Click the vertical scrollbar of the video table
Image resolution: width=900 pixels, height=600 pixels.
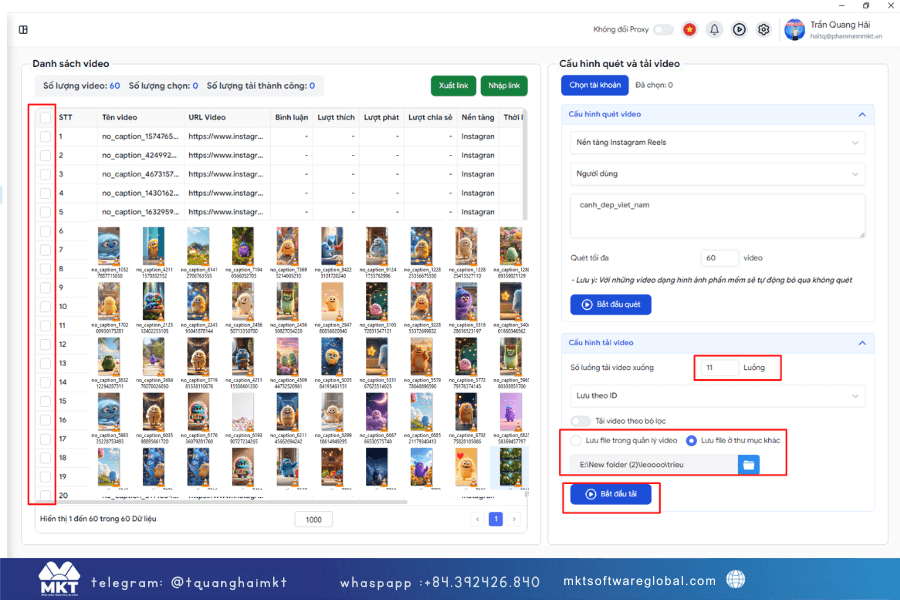pos(525,164)
